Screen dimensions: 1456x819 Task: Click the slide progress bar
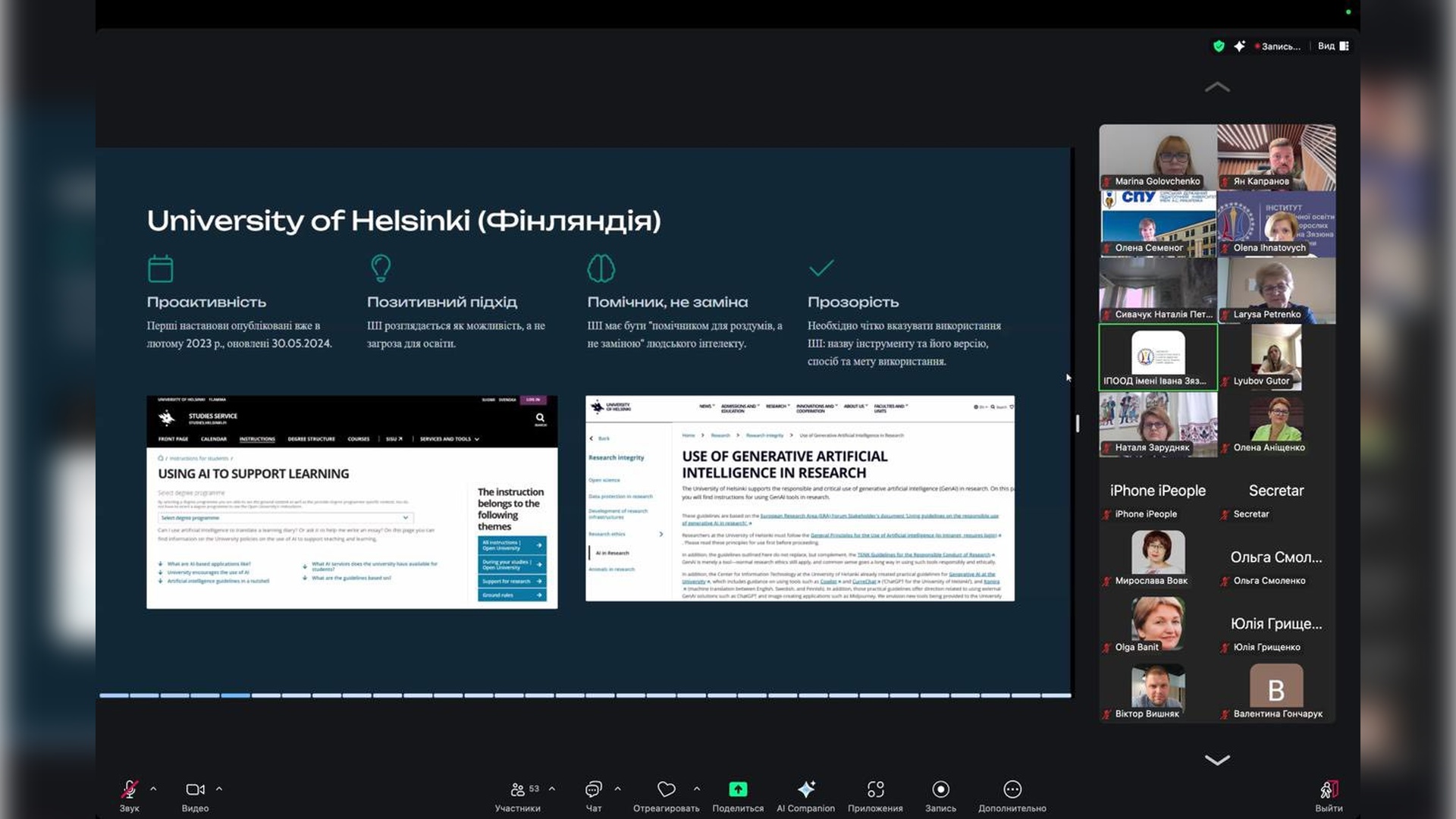[585, 695]
